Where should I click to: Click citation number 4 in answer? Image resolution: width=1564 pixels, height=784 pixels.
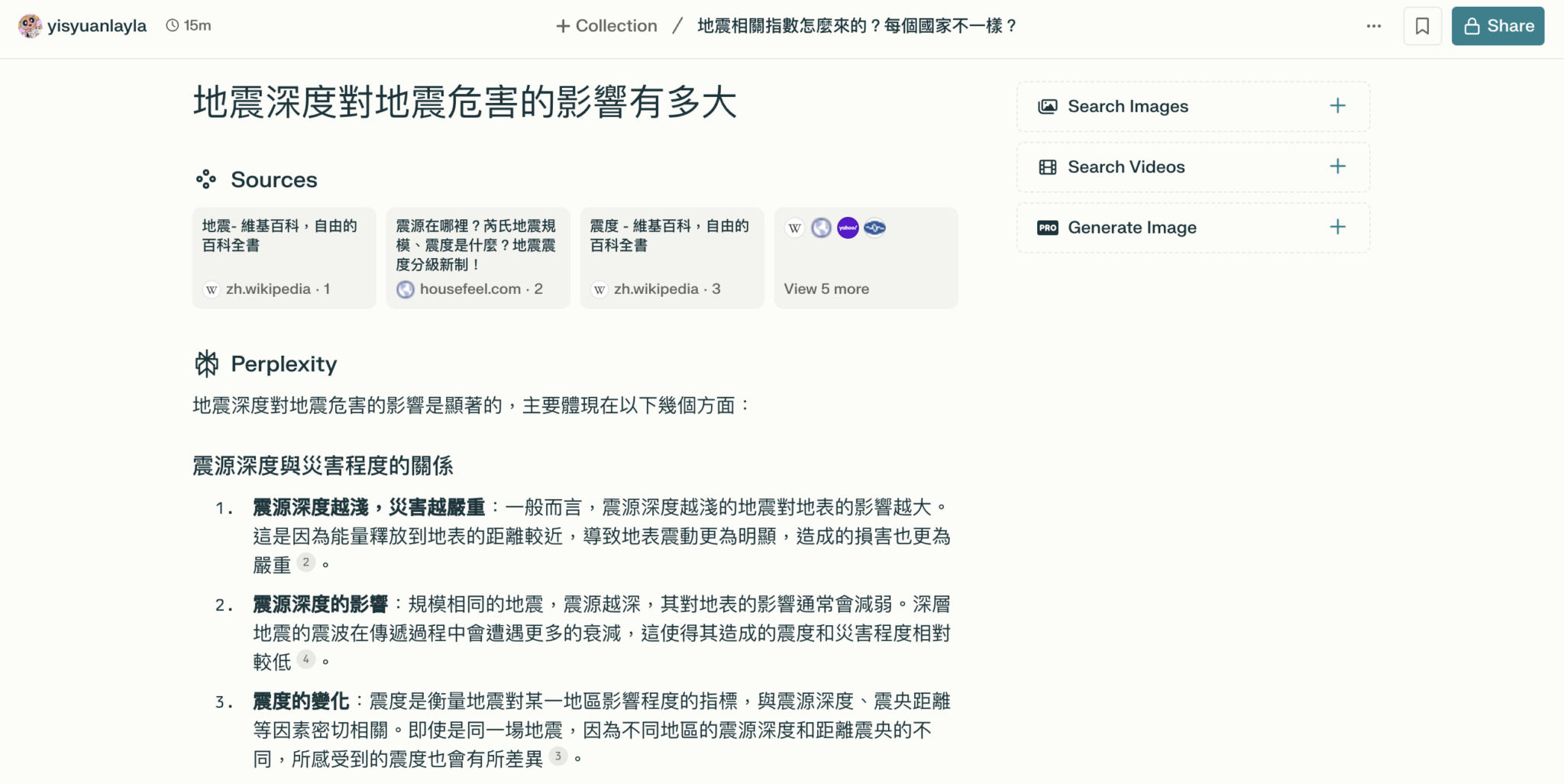point(305,660)
